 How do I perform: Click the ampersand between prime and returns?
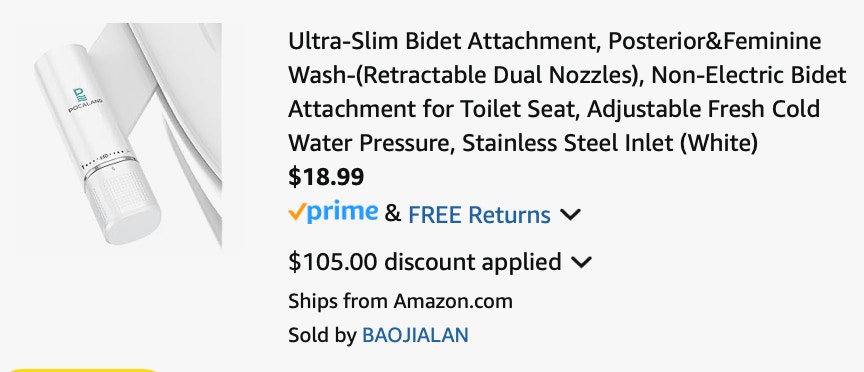pos(392,214)
